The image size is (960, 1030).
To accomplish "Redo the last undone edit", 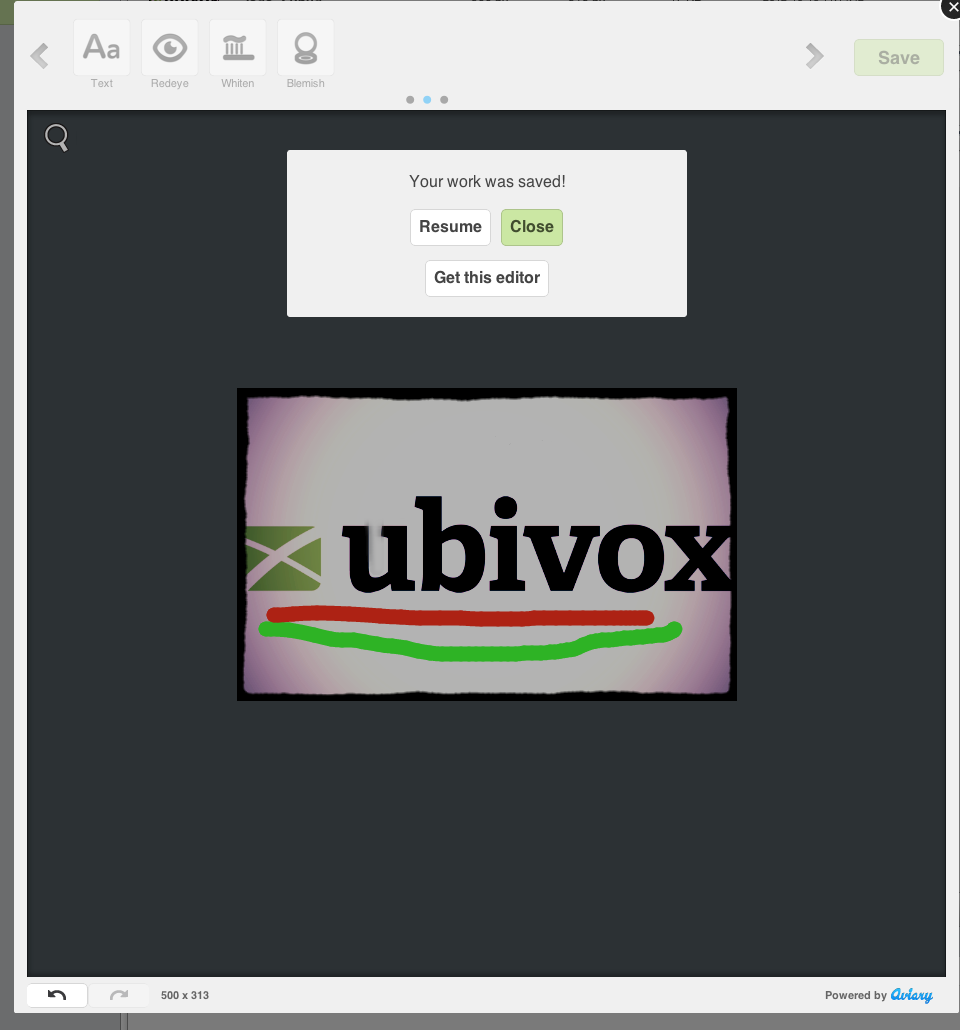I will 119,995.
